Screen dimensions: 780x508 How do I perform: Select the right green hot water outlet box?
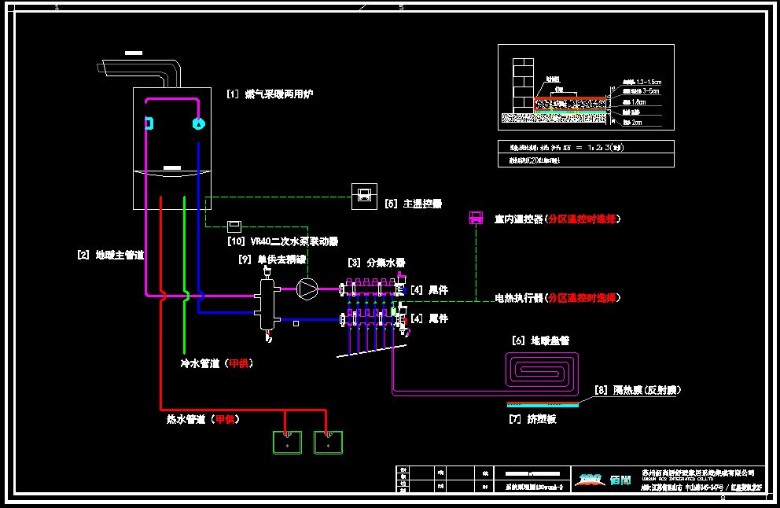(328, 440)
